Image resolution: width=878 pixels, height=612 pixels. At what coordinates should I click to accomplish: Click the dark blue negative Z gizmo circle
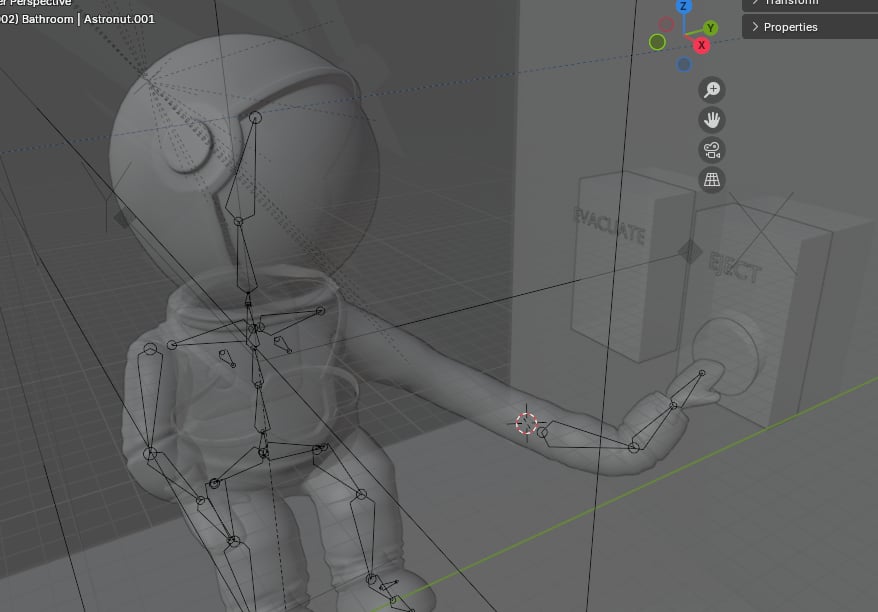tap(684, 65)
